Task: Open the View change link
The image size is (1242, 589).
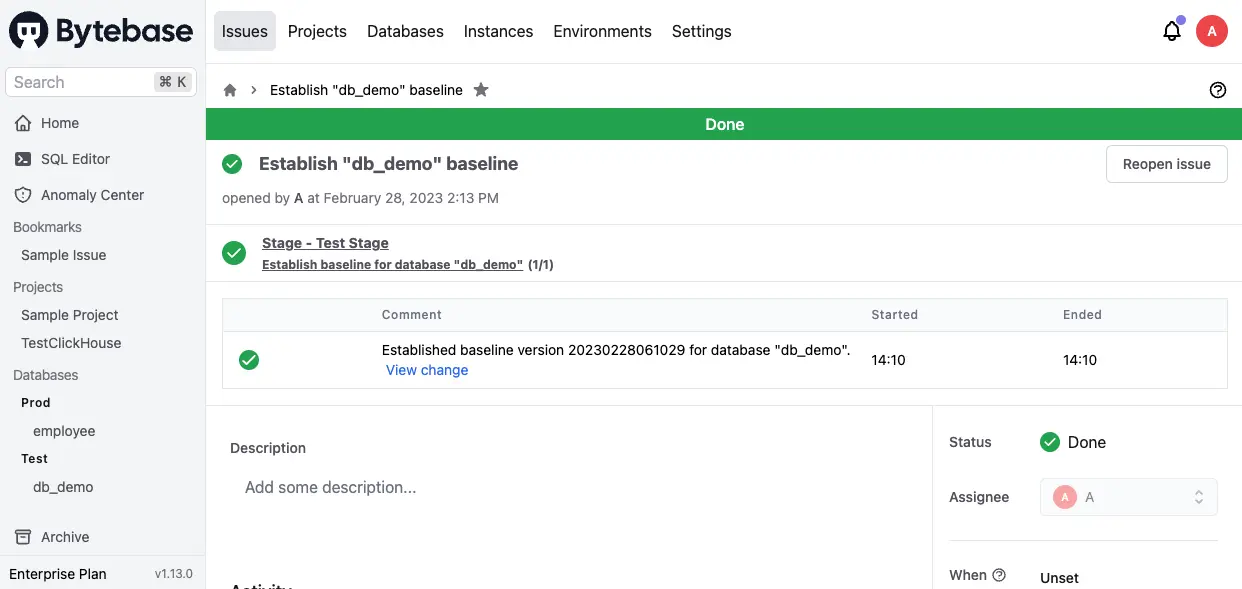Action: coord(427,370)
